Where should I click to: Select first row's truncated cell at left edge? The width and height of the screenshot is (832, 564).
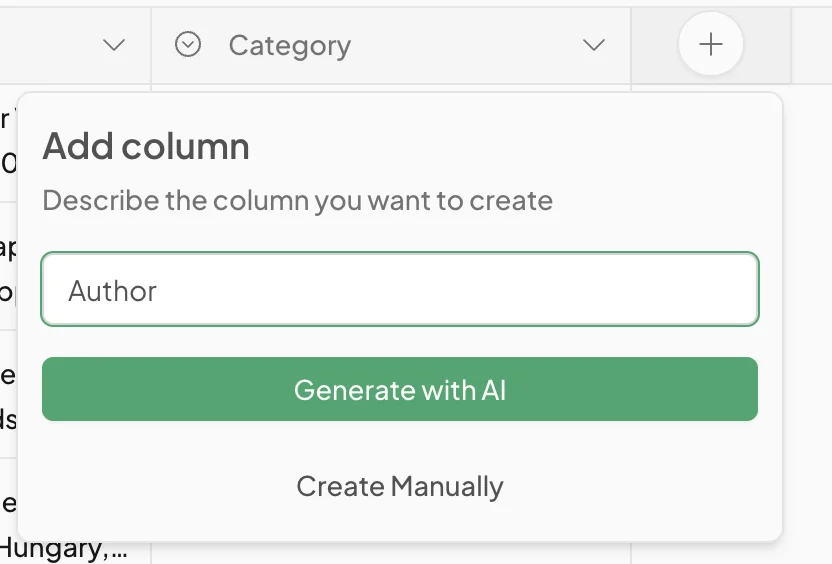pyautogui.click(x=8, y=140)
